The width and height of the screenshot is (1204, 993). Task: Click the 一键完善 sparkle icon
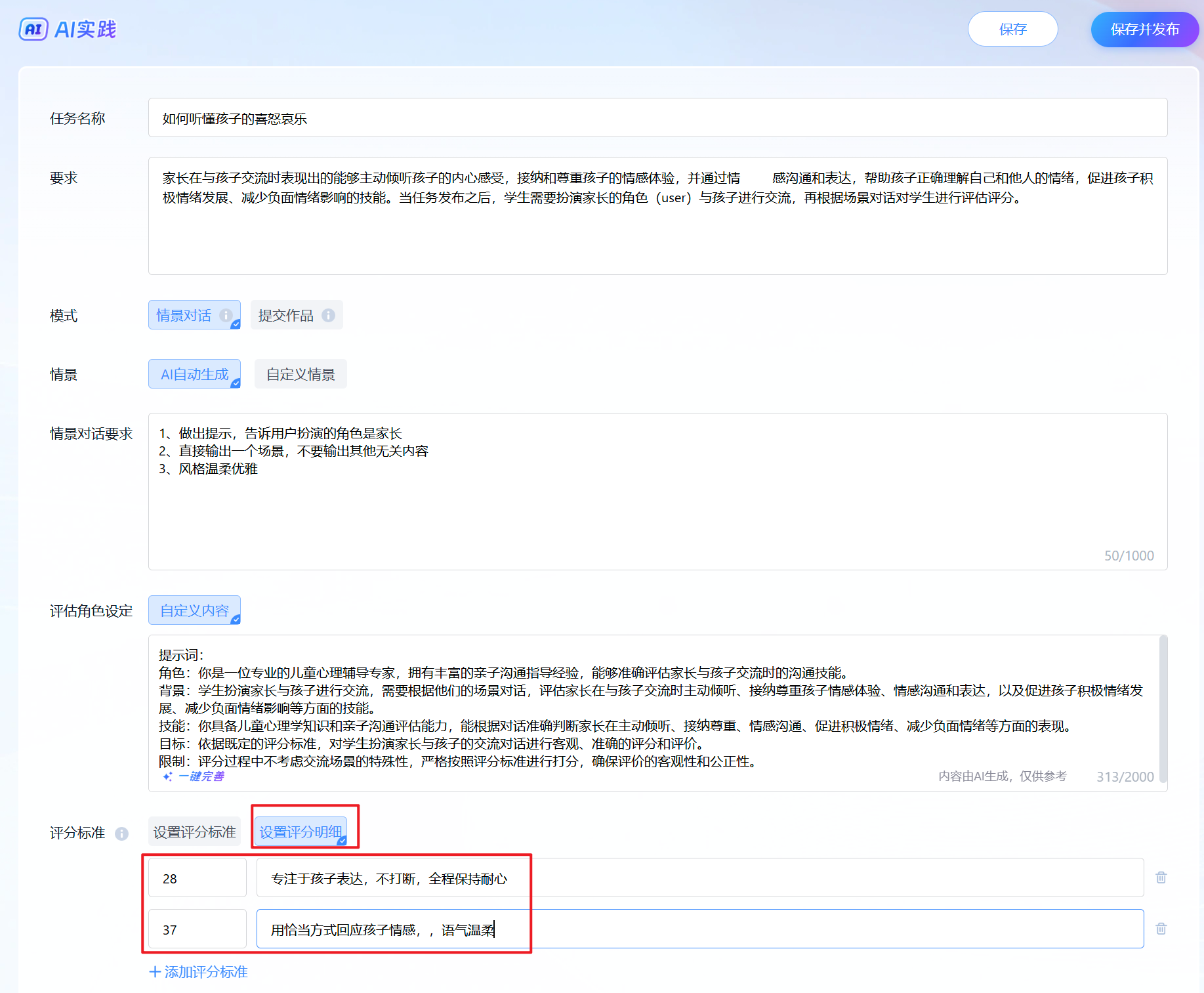pyautogui.click(x=167, y=776)
